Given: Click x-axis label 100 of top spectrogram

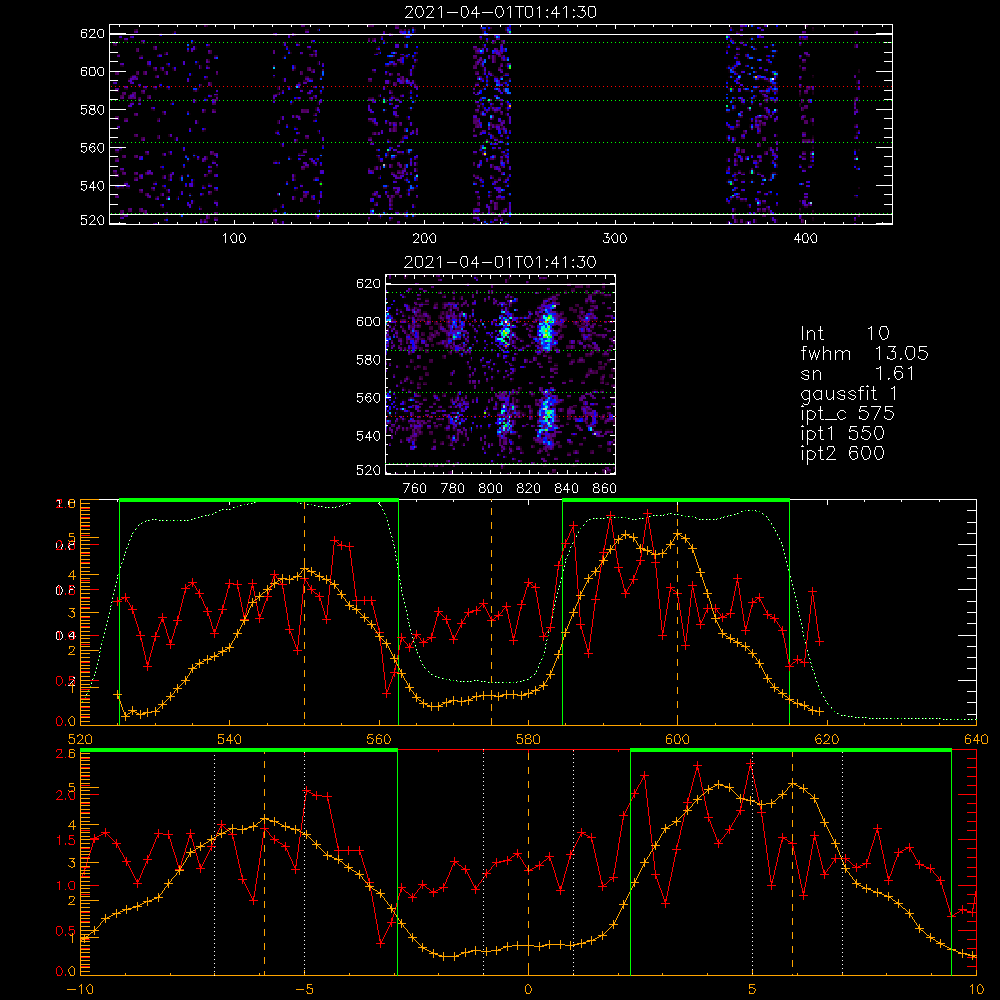Looking at the screenshot, I should pyautogui.click(x=234, y=239).
